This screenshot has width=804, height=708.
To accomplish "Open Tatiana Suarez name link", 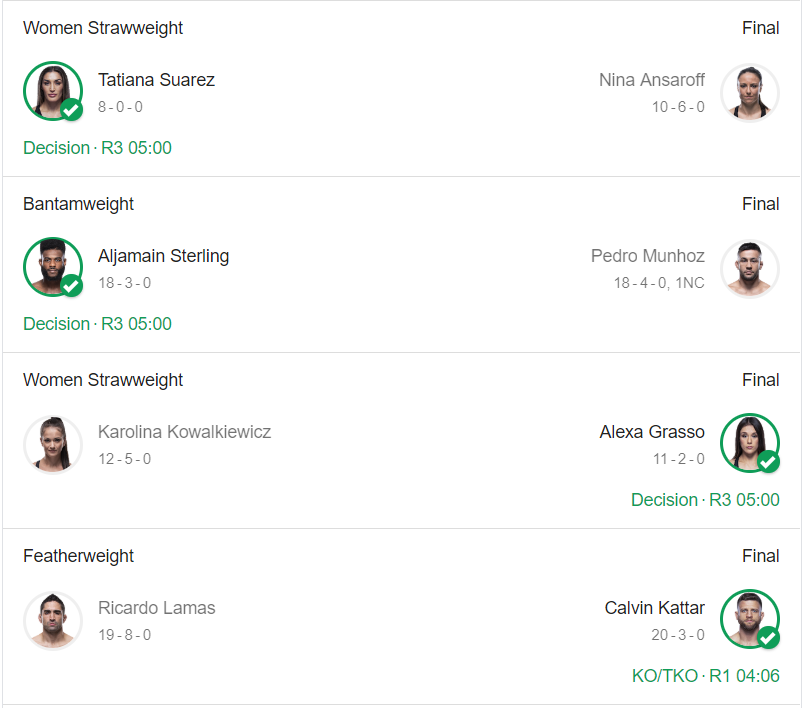I will tap(156, 80).
